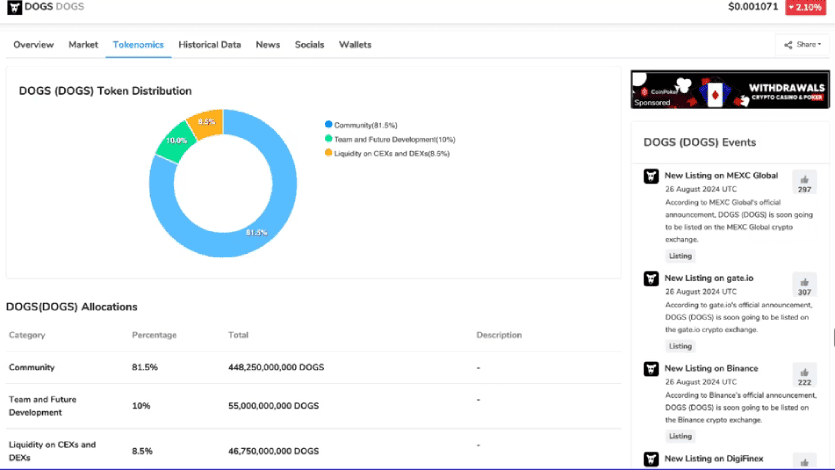Toggle the Team and Future Development legend entry
Image resolution: width=835 pixels, height=470 pixels.
[x=389, y=139]
